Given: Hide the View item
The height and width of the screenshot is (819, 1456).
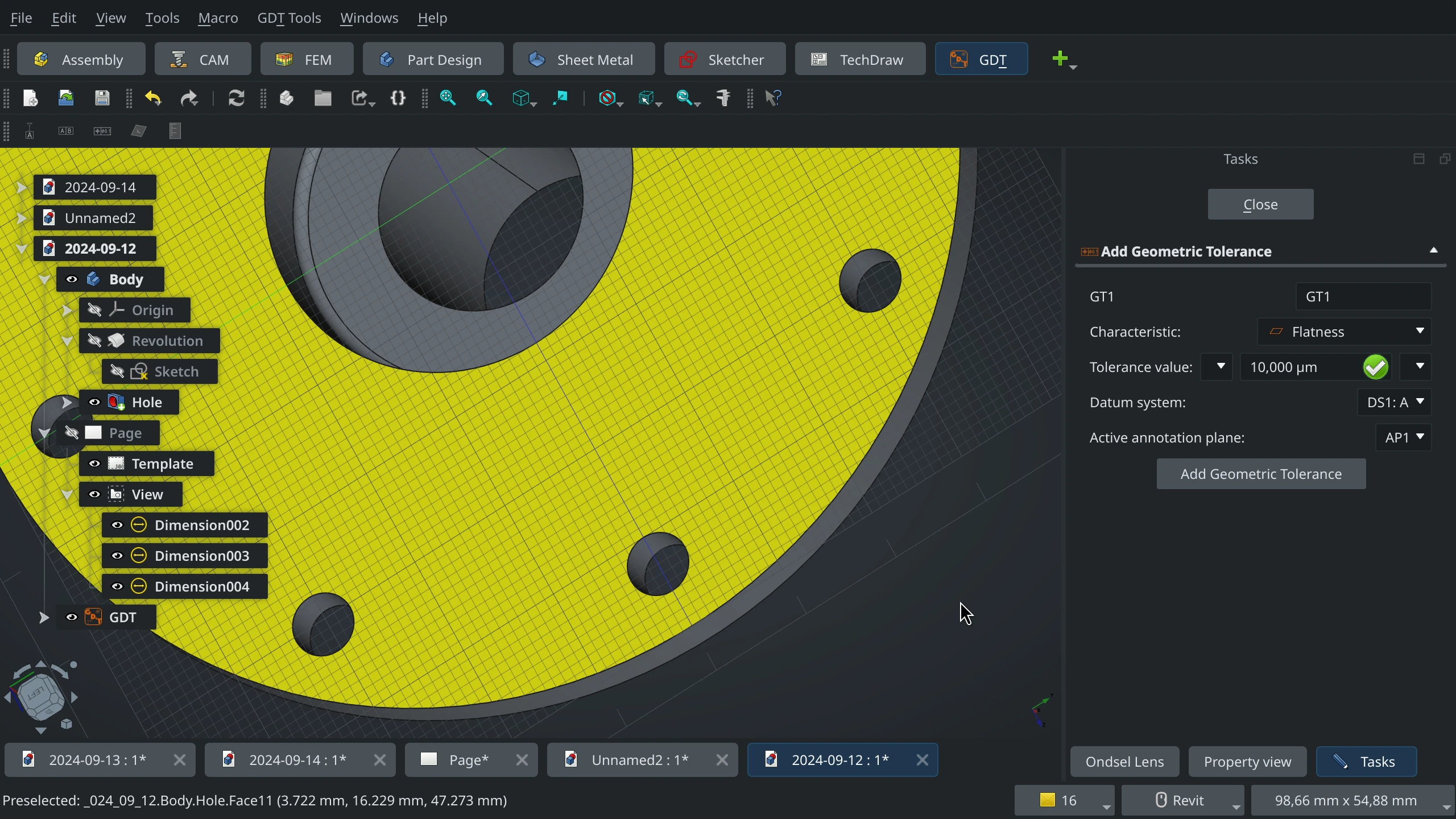Looking at the screenshot, I should 94,494.
